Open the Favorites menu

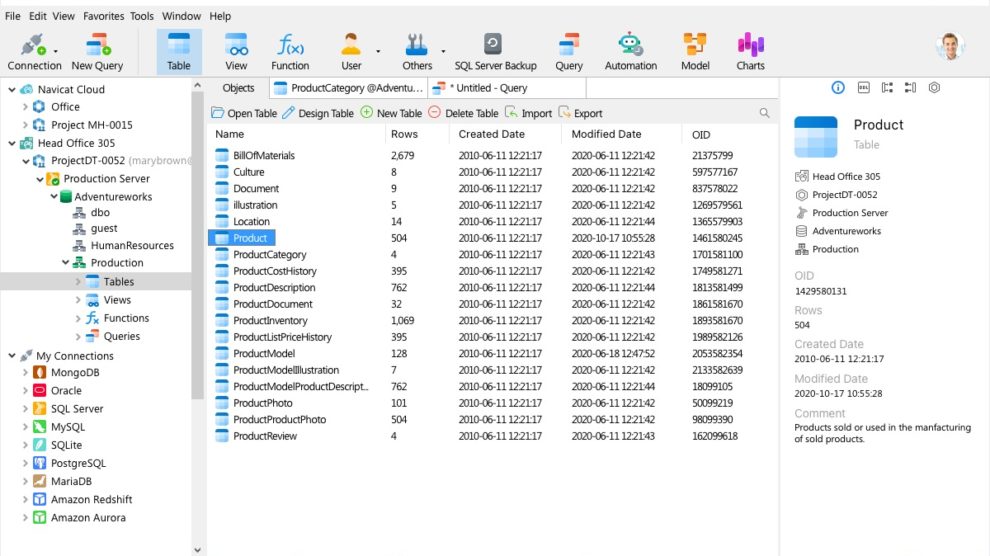(x=104, y=16)
